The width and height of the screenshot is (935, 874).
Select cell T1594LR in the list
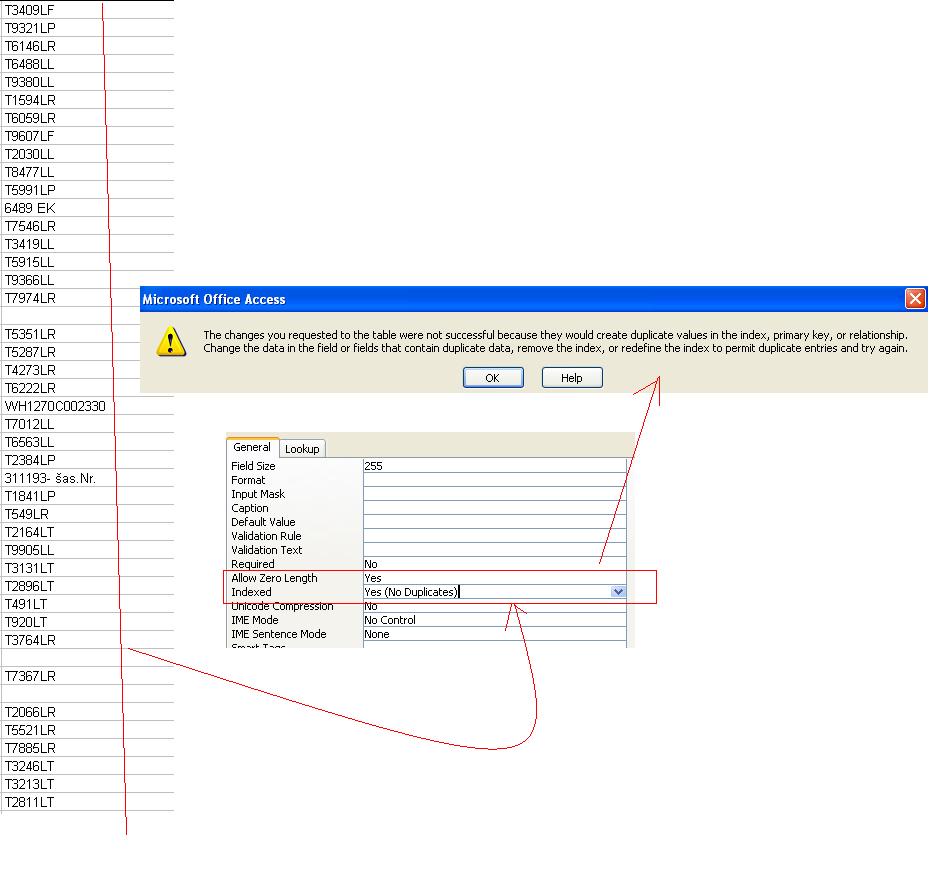pyautogui.click(x=88, y=100)
